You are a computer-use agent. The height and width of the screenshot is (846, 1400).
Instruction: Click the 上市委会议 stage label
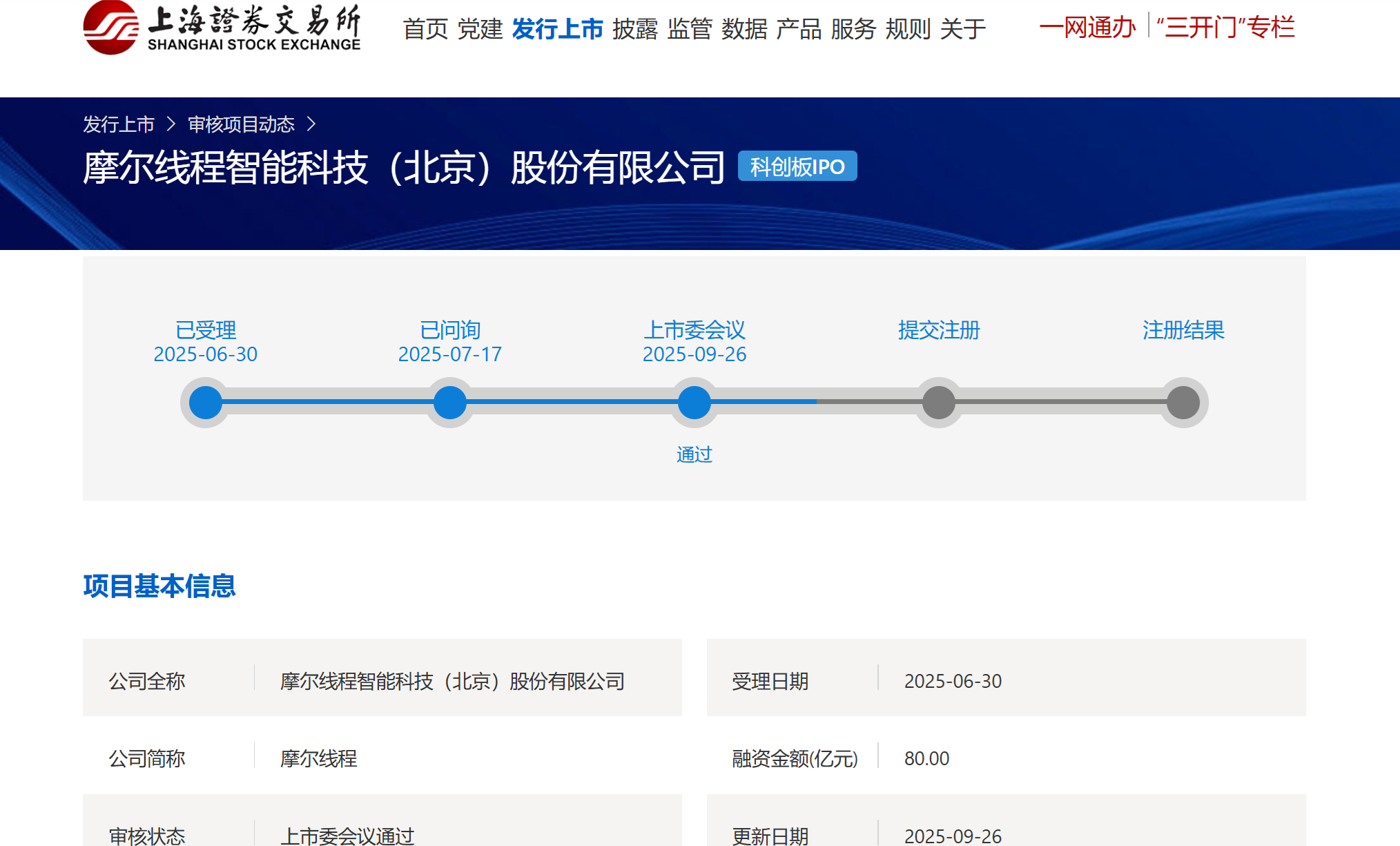(694, 330)
